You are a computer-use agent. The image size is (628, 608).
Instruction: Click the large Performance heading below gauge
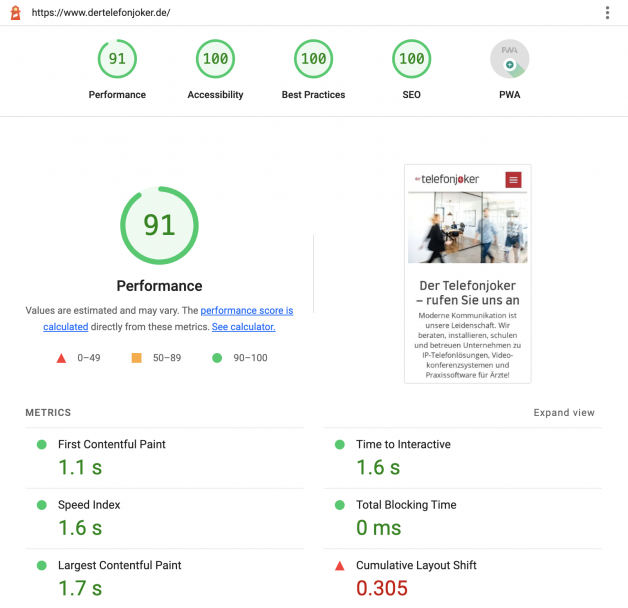[159, 286]
